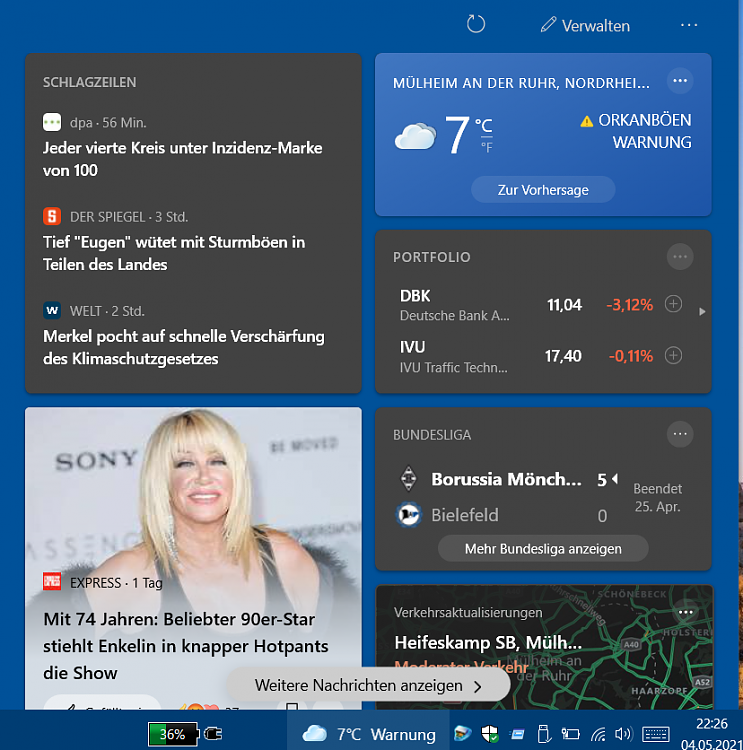The width and height of the screenshot is (743, 750).
Task: Add the DBK stock via its plus icon
Action: (x=673, y=304)
